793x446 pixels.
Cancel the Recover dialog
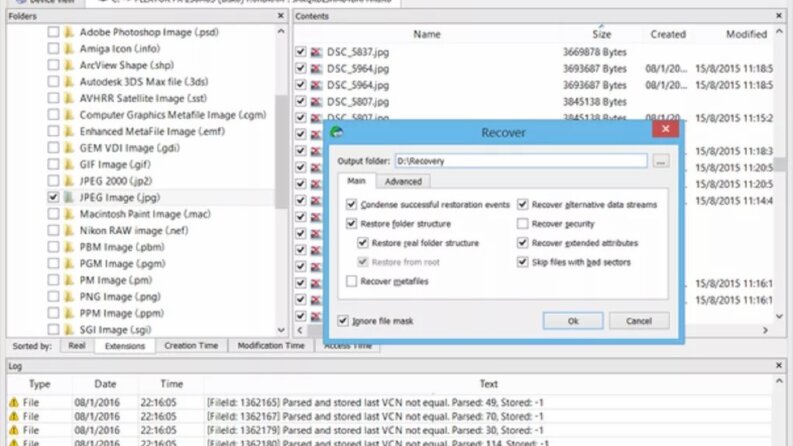tap(639, 321)
